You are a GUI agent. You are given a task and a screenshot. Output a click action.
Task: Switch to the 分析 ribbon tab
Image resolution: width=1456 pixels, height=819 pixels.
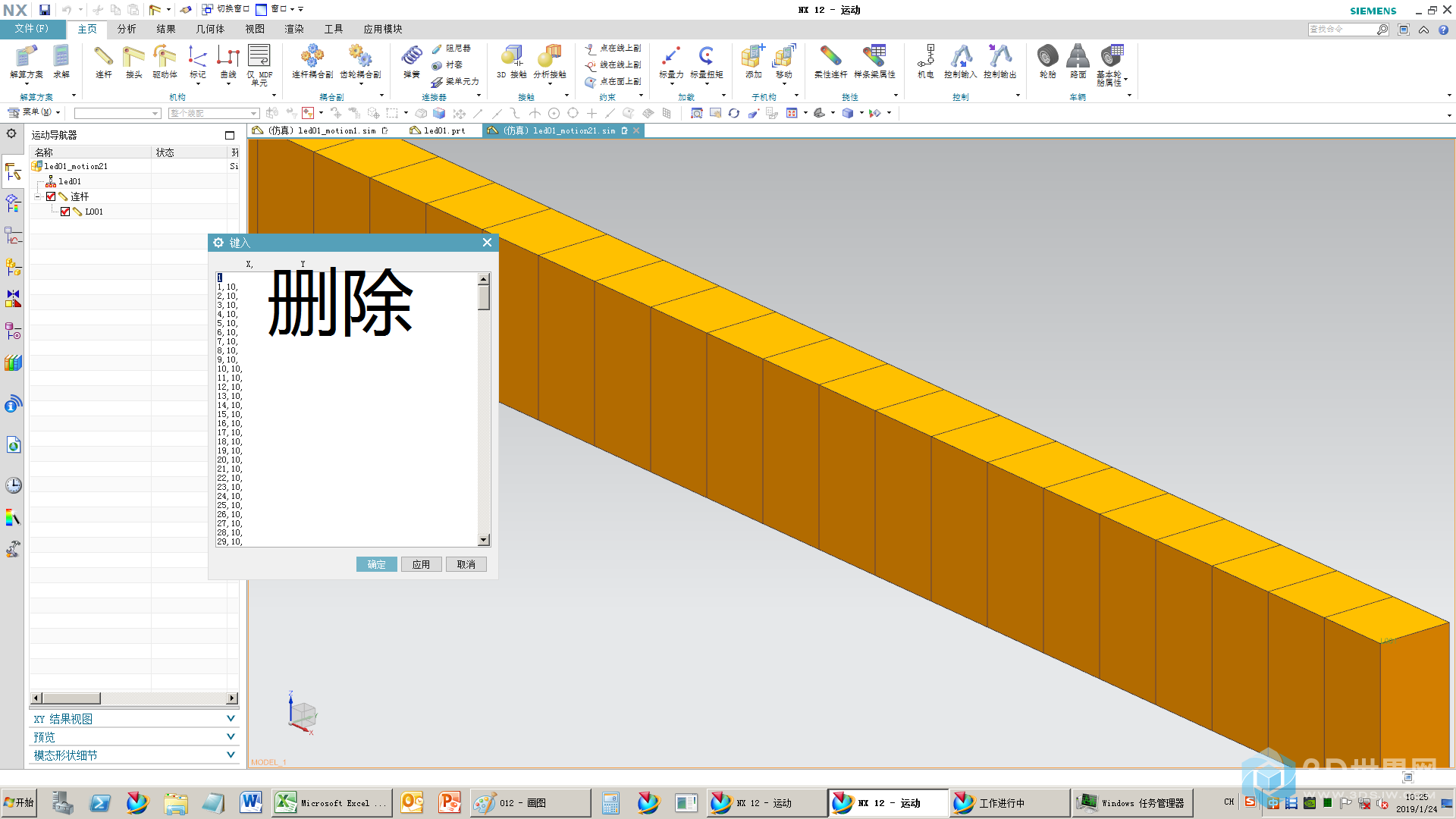pyautogui.click(x=127, y=29)
